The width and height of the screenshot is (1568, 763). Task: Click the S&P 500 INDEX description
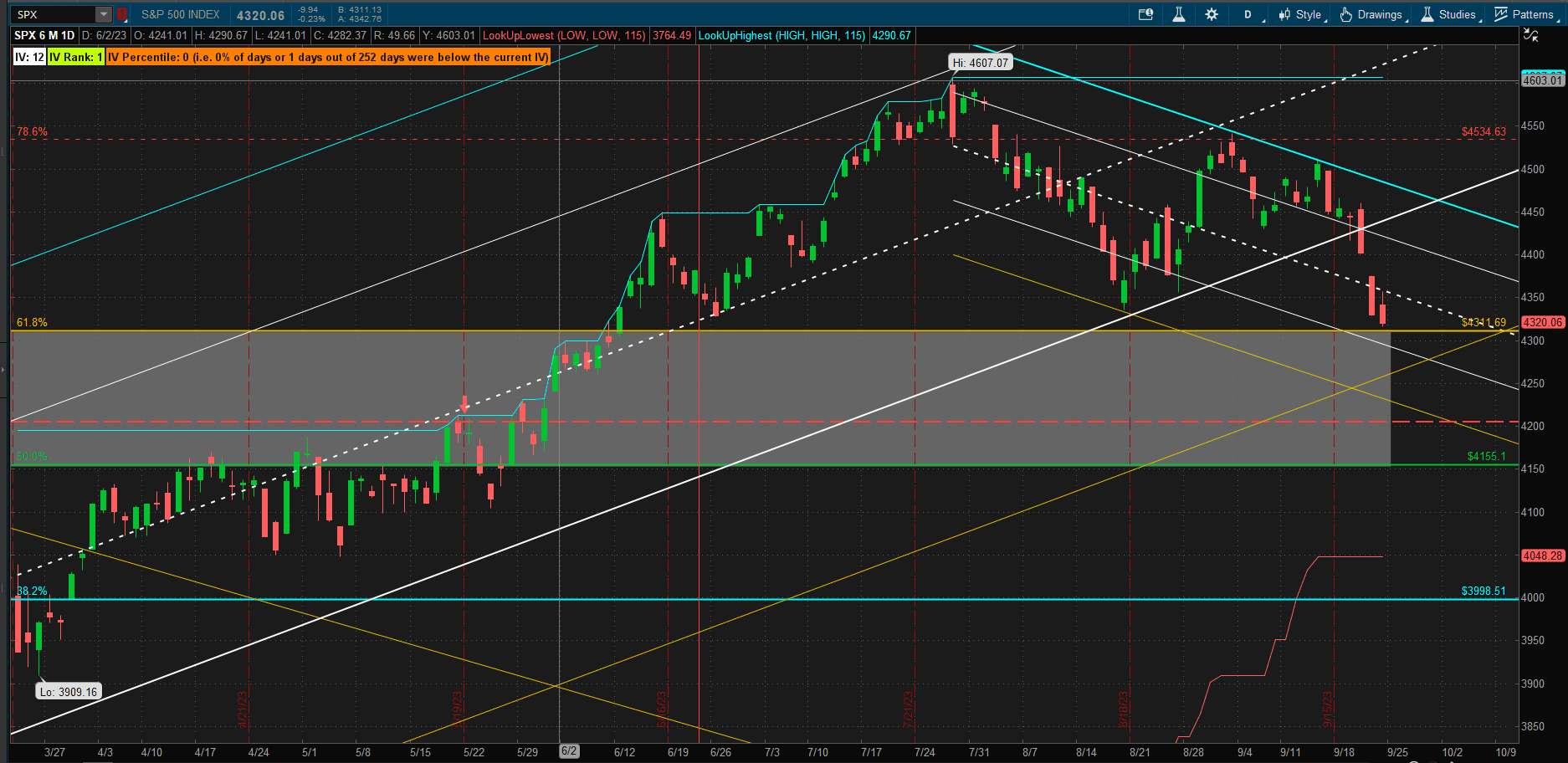click(x=181, y=15)
